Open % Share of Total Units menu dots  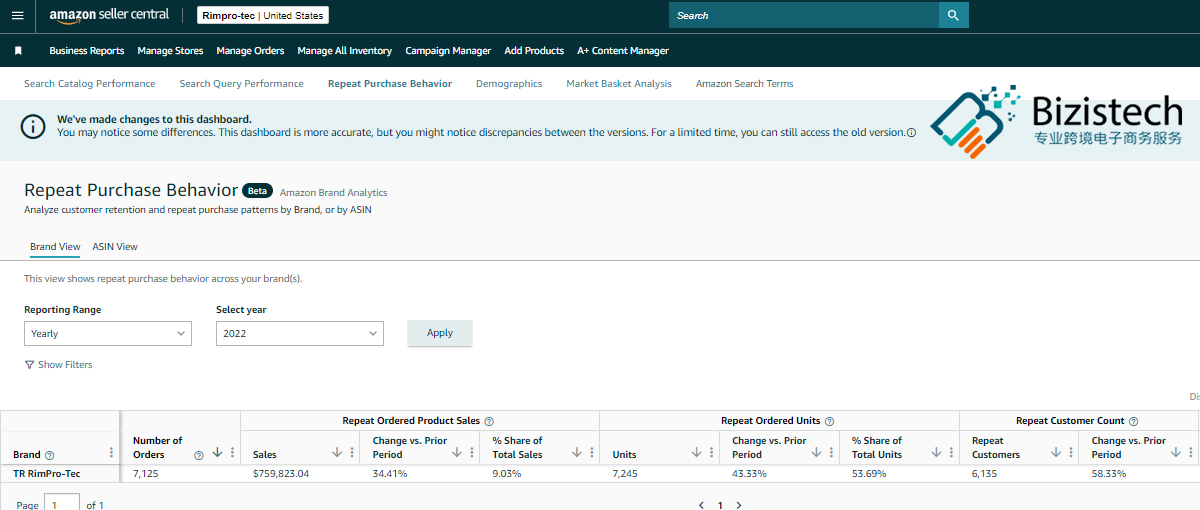(952, 453)
